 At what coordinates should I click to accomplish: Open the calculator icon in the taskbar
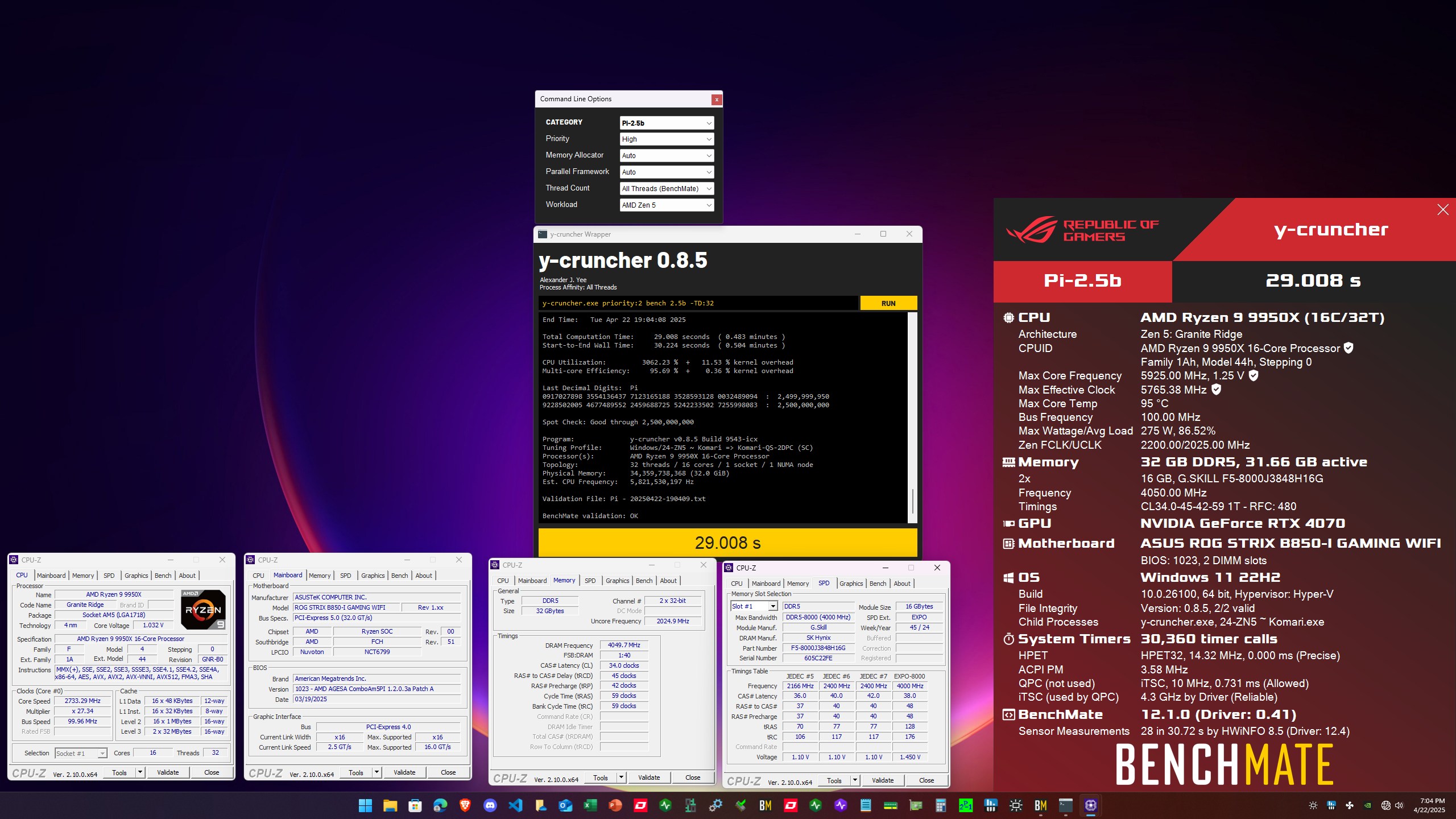941,805
